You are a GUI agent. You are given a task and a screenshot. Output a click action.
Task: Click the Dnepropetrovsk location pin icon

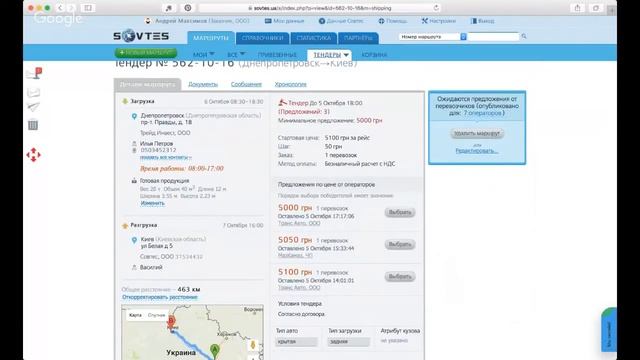(x=134, y=116)
